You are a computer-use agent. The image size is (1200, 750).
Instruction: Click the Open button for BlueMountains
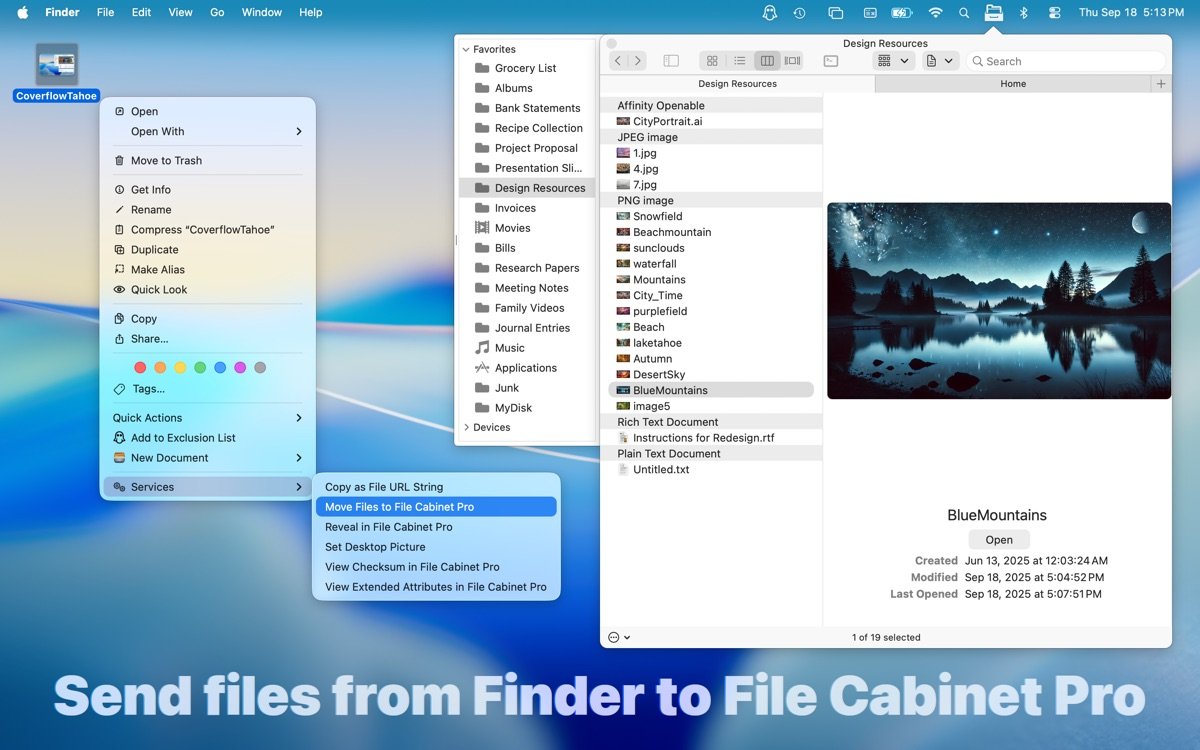pyautogui.click(x=997, y=539)
